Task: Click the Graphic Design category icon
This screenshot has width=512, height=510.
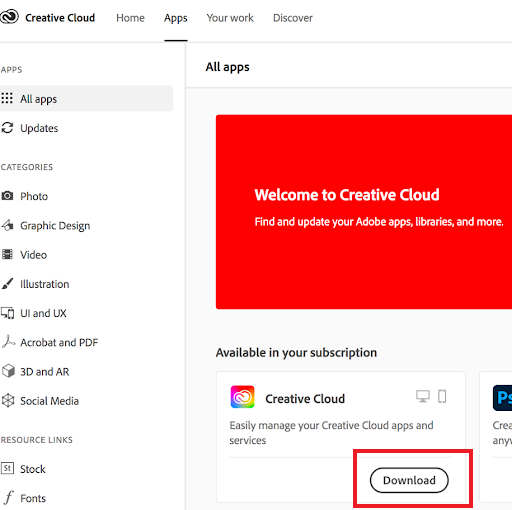Action: coord(7,225)
